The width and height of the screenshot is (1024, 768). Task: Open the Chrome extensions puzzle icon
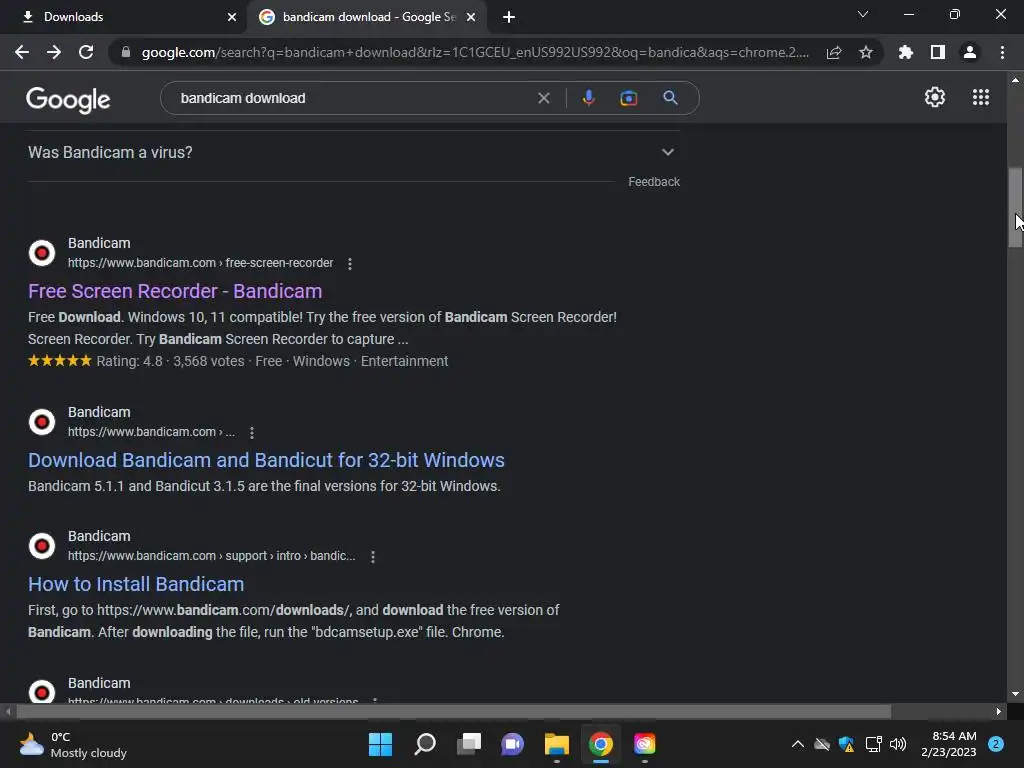tap(906, 52)
